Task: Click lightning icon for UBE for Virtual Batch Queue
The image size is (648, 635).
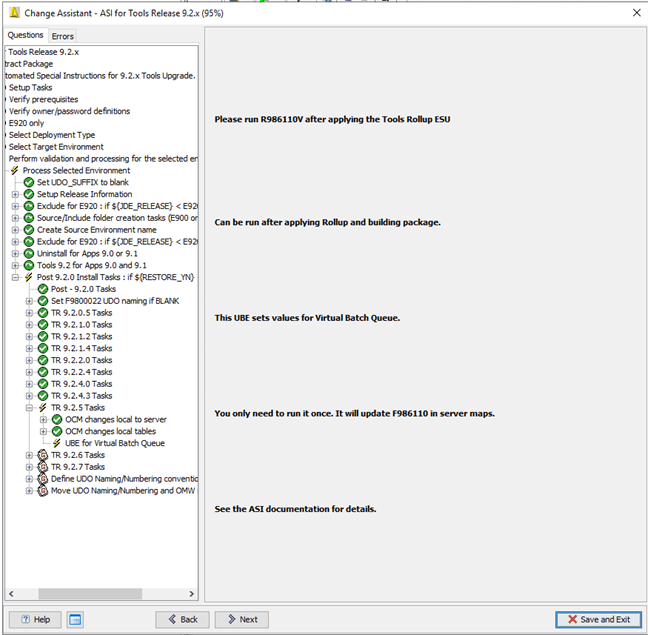Action: coord(57,443)
